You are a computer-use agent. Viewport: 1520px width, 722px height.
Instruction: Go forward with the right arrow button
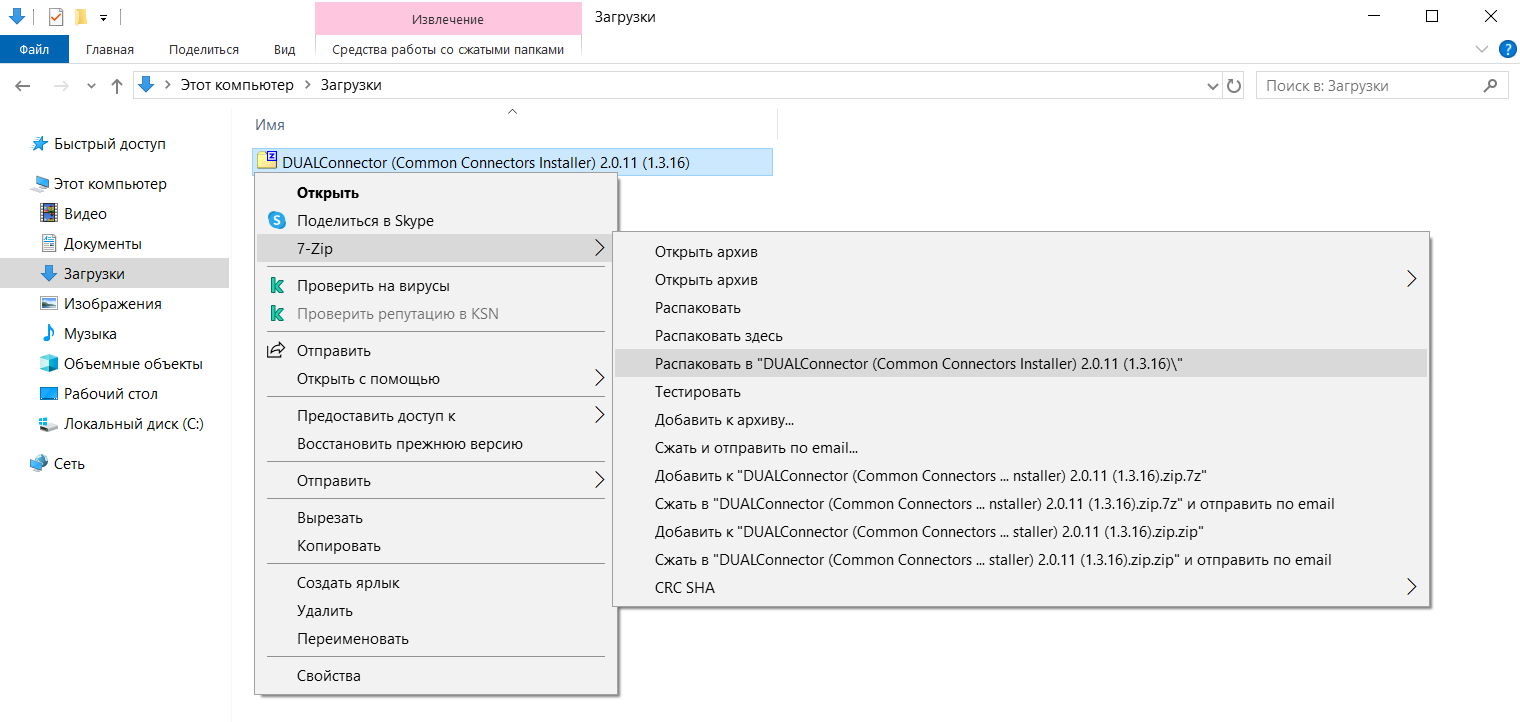(60, 86)
